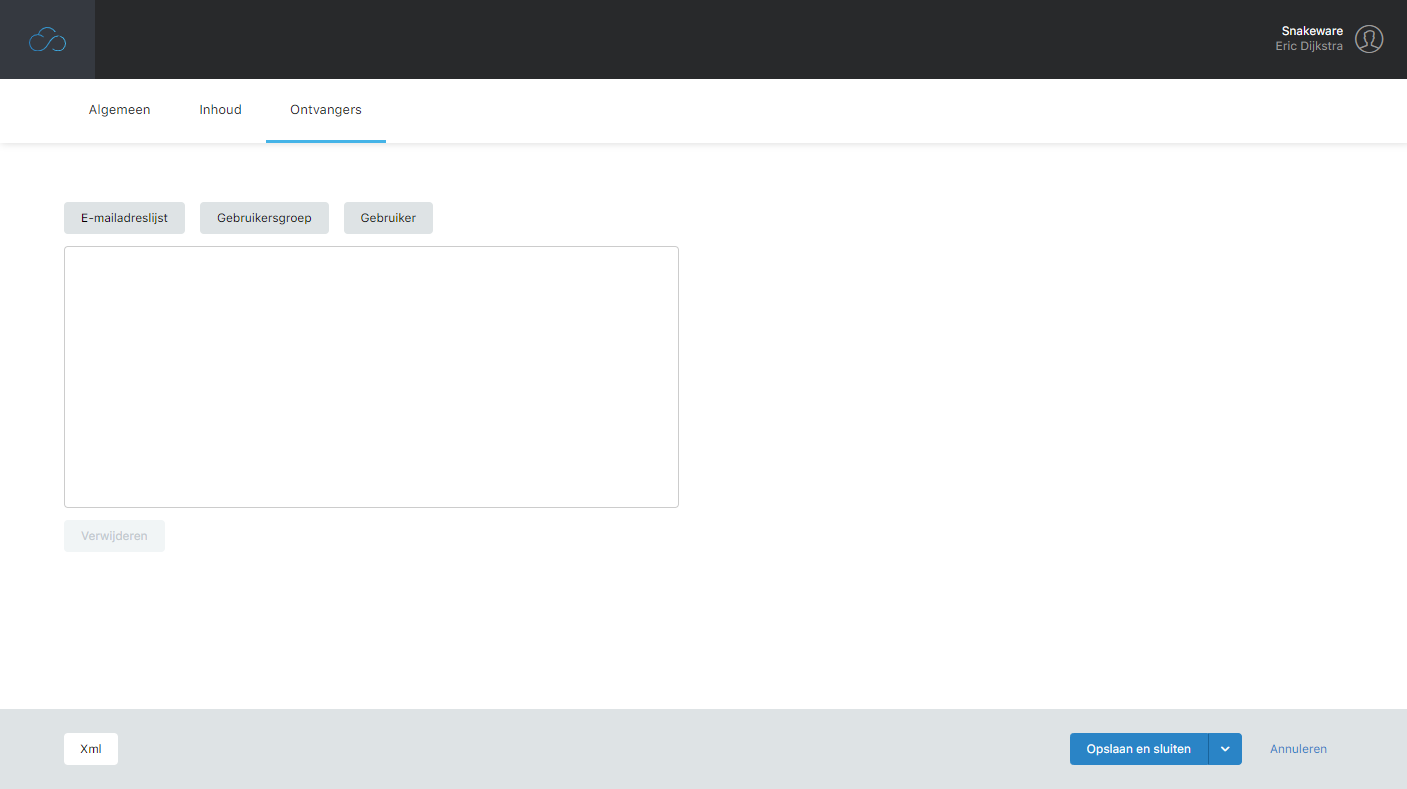Add an E-mailadreslijst recipient

[x=124, y=218]
